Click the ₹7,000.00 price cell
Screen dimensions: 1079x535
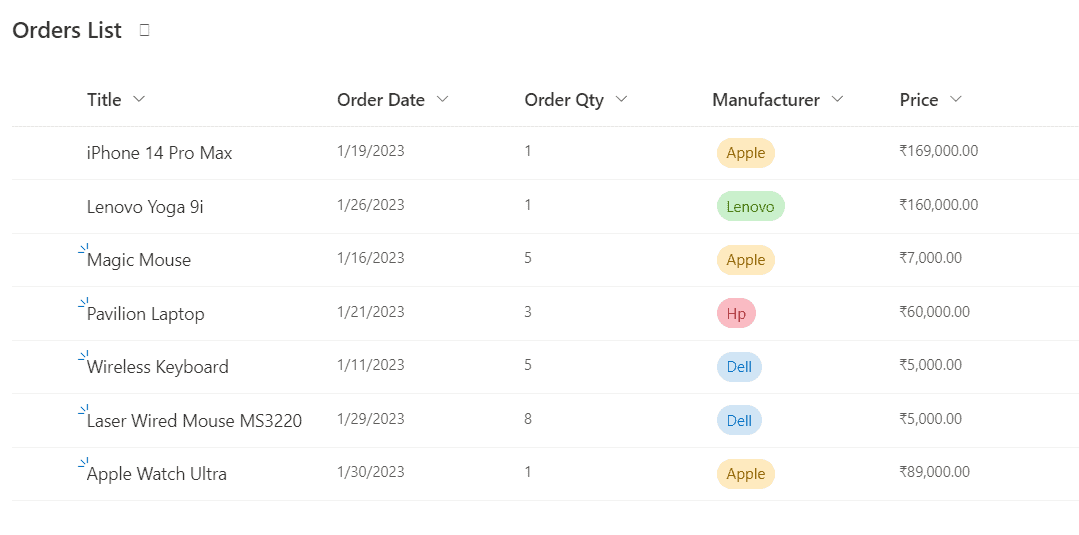931,258
